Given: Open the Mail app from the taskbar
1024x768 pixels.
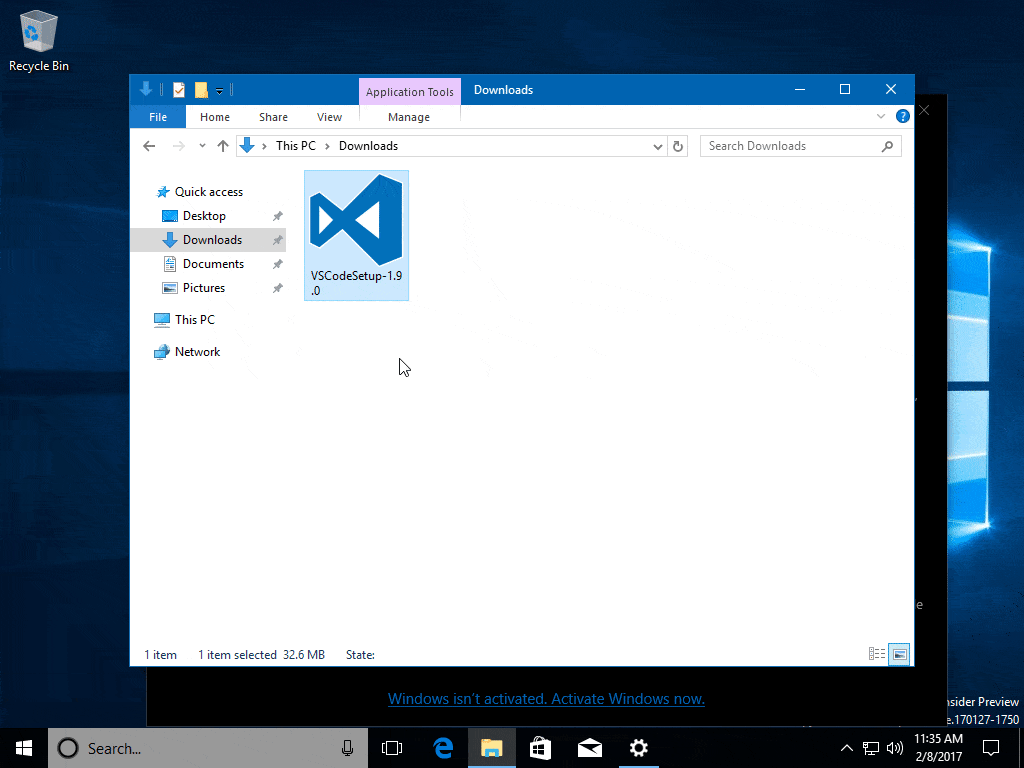Looking at the screenshot, I should click(x=589, y=748).
